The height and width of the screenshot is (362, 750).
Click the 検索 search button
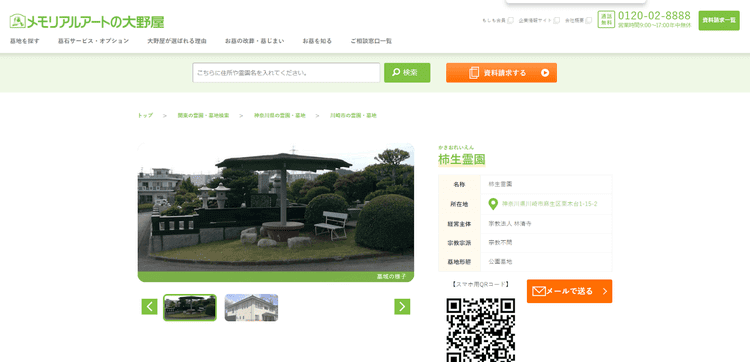point(407,73)
